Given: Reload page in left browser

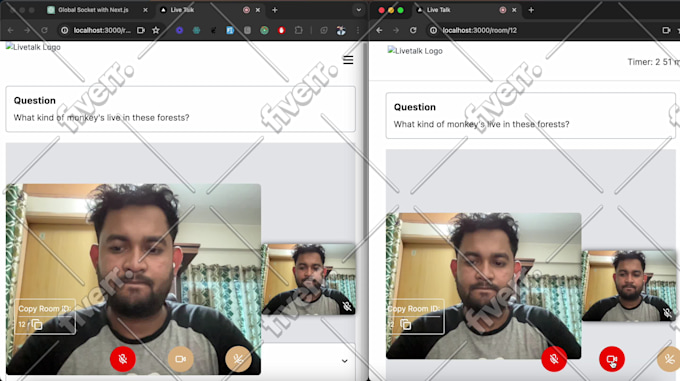Looking at the screenshot, I should click(x=44, y=30).
